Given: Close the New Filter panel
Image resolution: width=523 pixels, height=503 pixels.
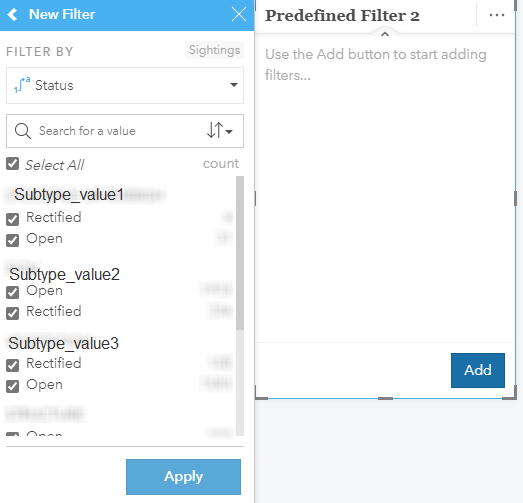Looking at the screenshot, I should tap(239, 14).
